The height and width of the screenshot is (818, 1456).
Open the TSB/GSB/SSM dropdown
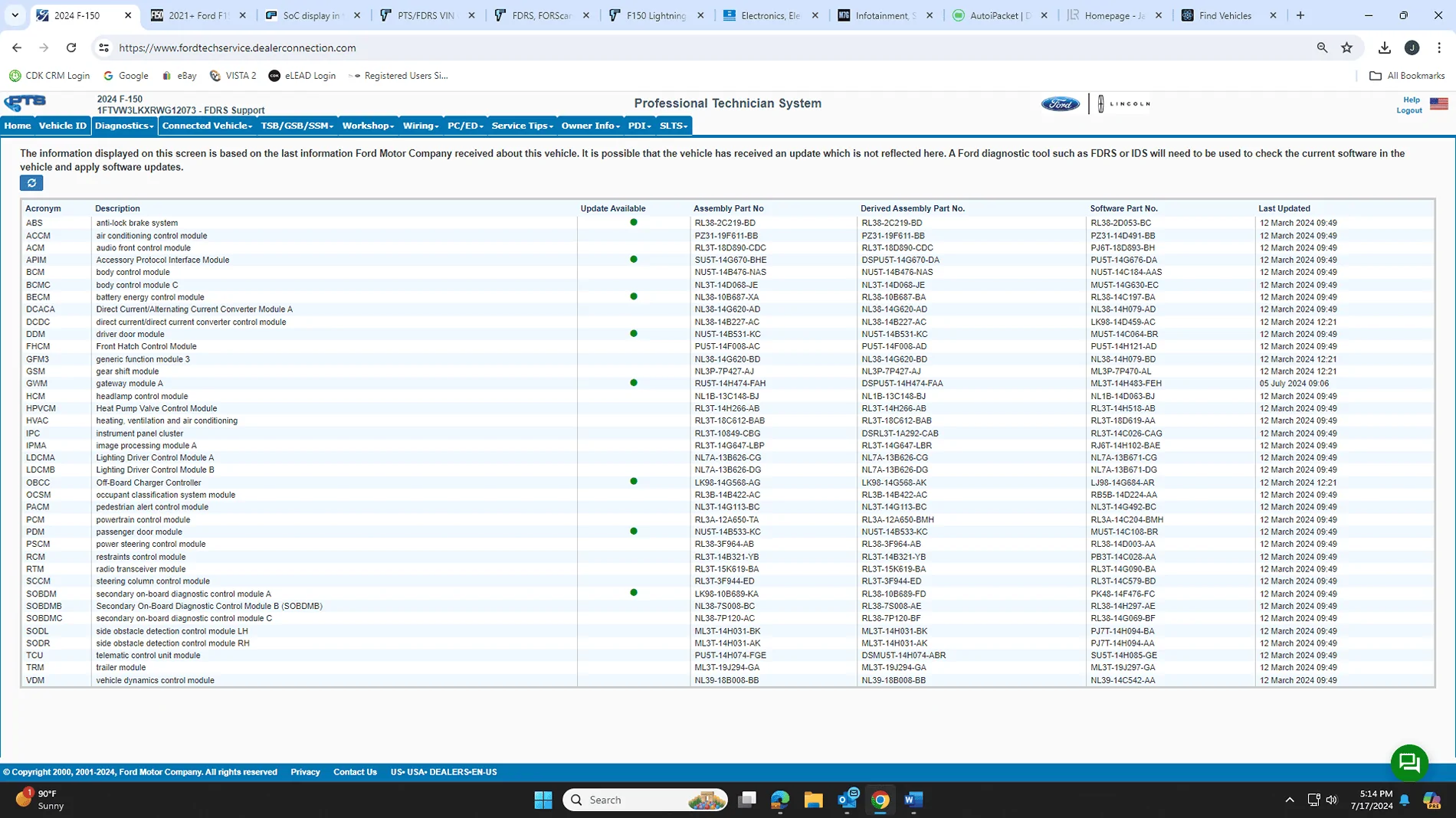pos(297,126)
